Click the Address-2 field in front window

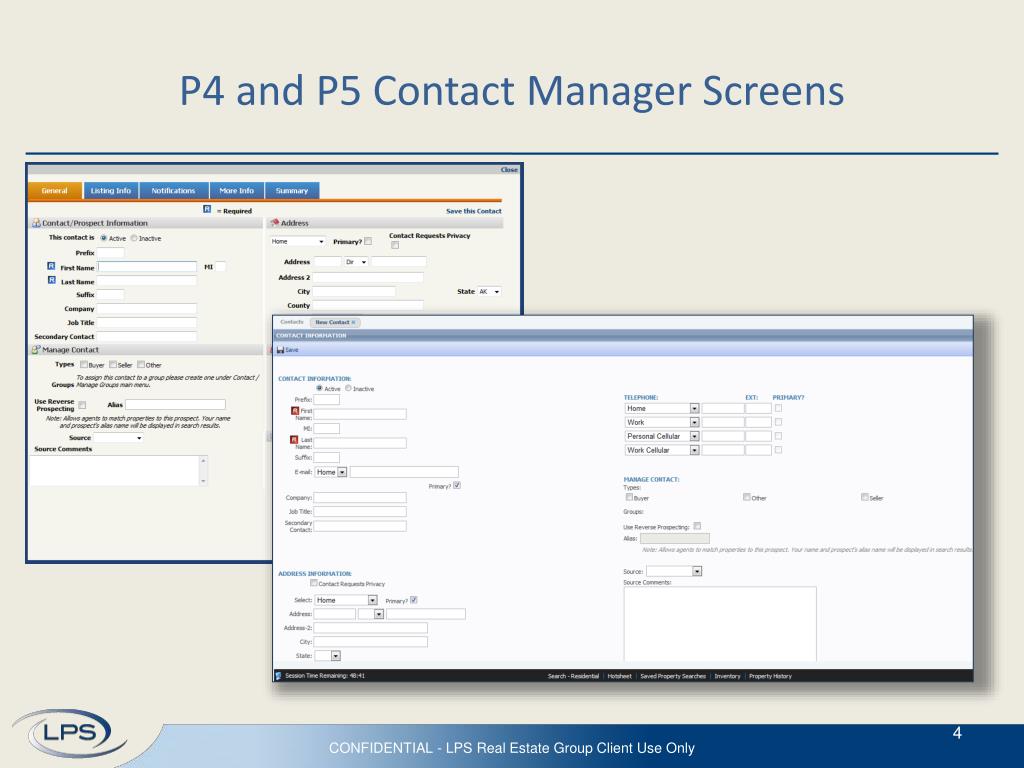[x=370, y=628]
